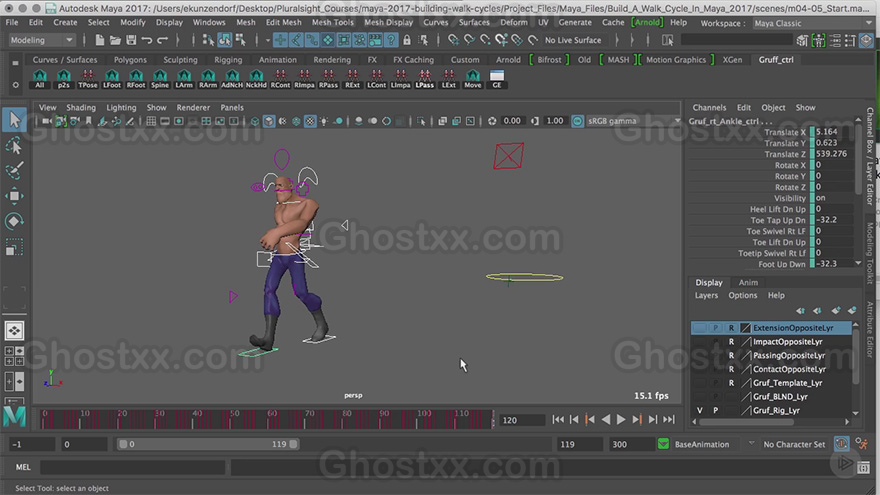Open the Deform menu
The width and height of the screenshot is (880, 495).
point(514,22)
